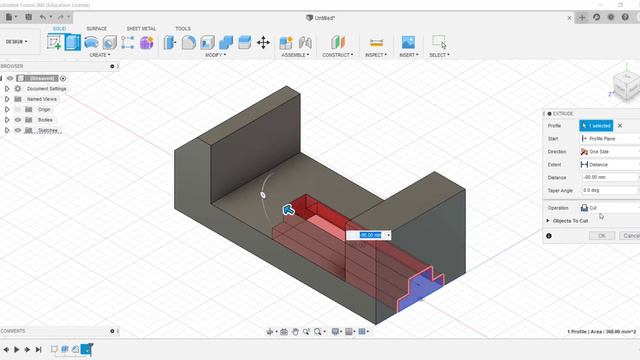Viewport: 640px width, 360px height.
Task: Expand Document Settings node
Action: click(x=7, y=89)
